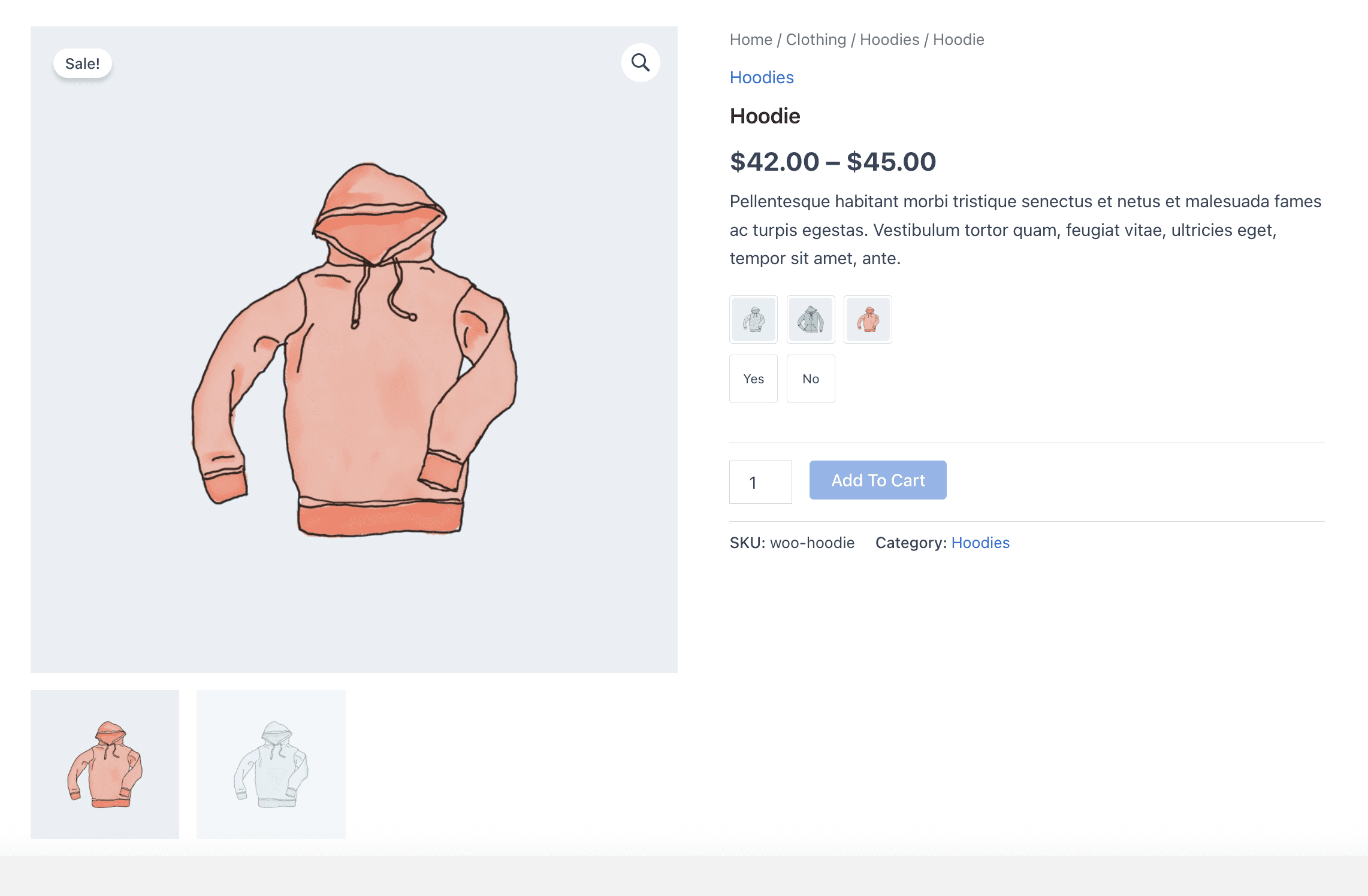The image size is (1368, 896).
Task: Select the No logo option
Action: point(810,379)
